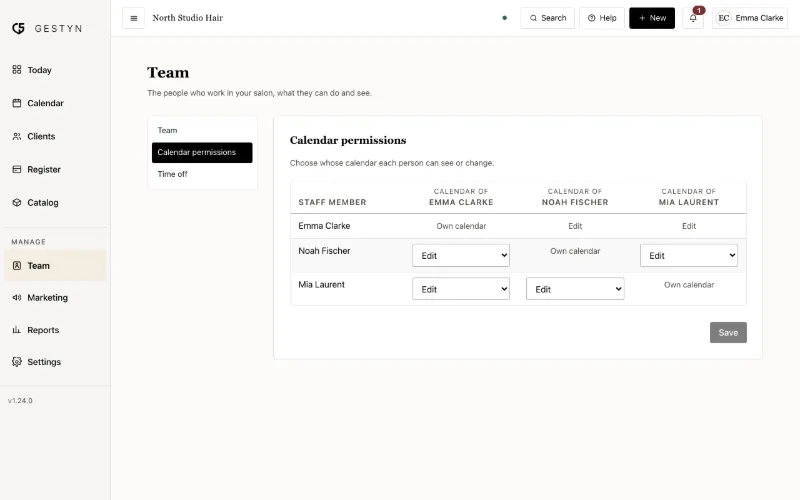Click Emma's Edit text for Mia's calendar
This screenshot has width=800, height=500.
pyautogui.click(x=689, y=226)
